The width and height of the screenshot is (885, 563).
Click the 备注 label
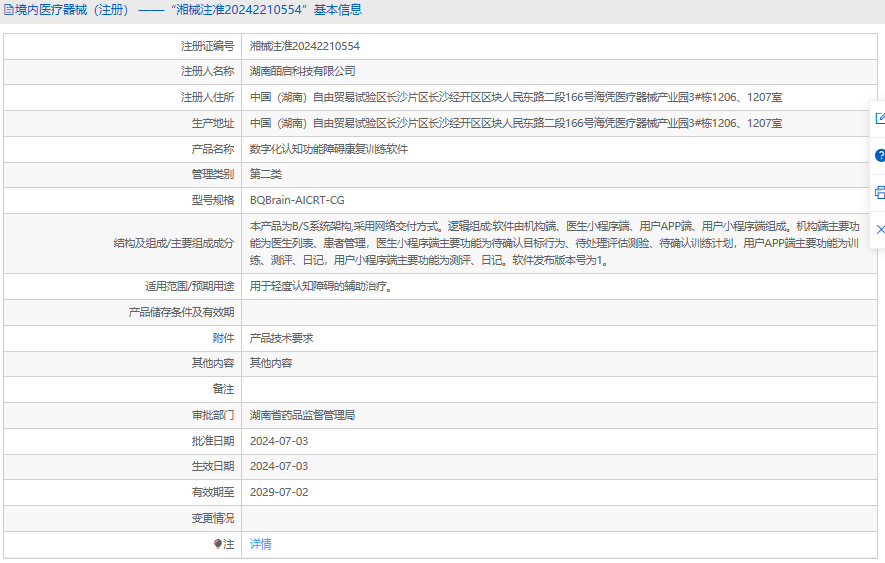pos(224,389)
